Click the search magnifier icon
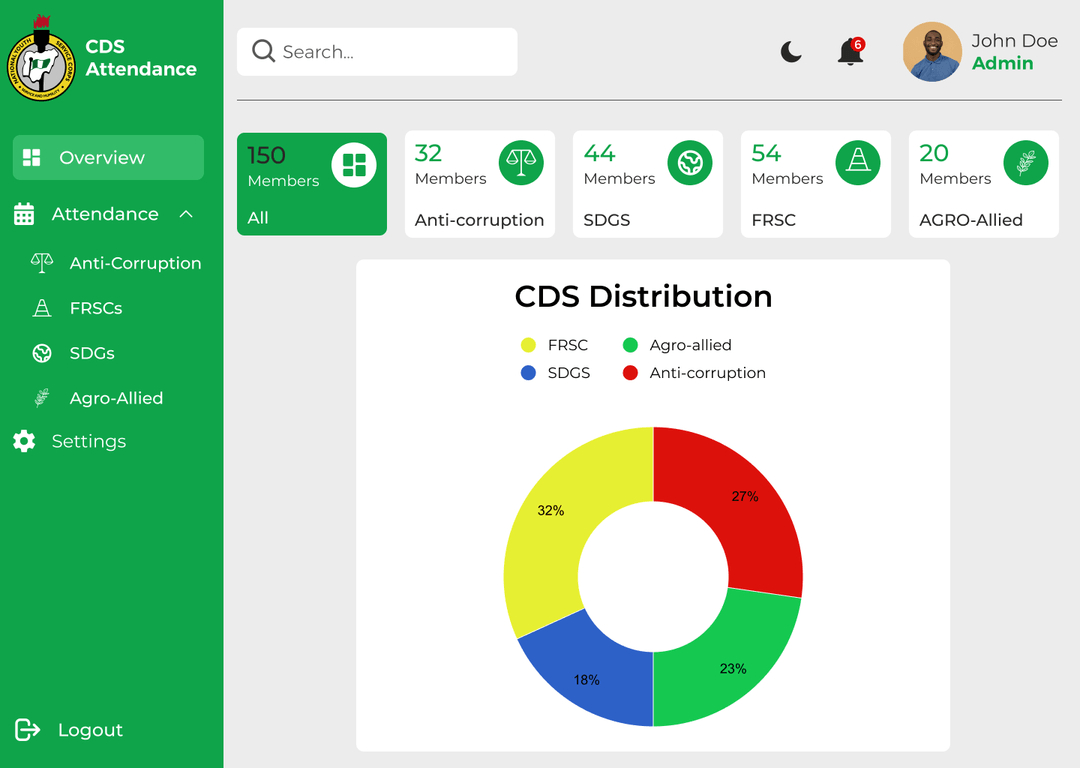 coord(262,51)
